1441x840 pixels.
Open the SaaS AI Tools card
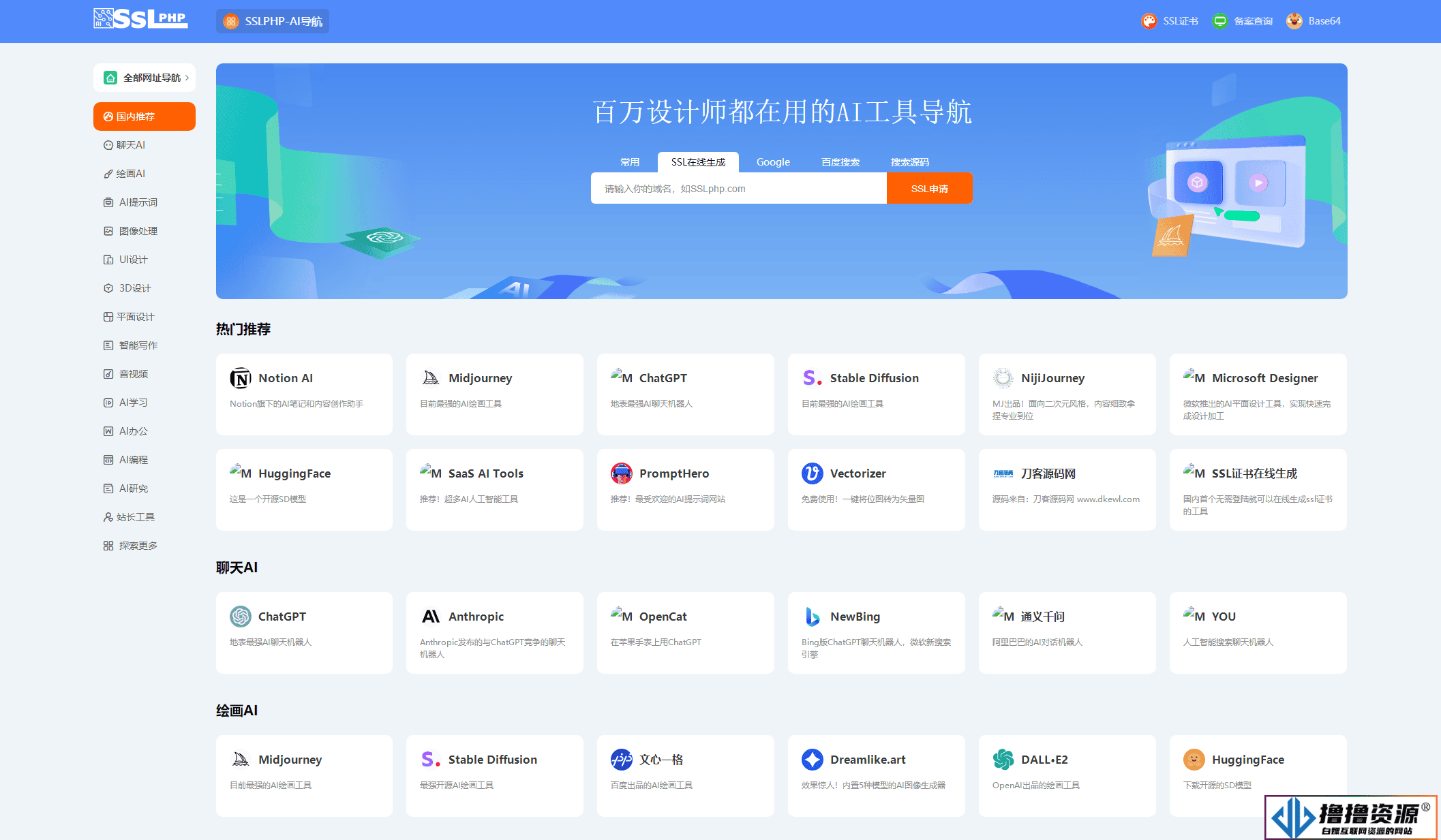point(495,490)
